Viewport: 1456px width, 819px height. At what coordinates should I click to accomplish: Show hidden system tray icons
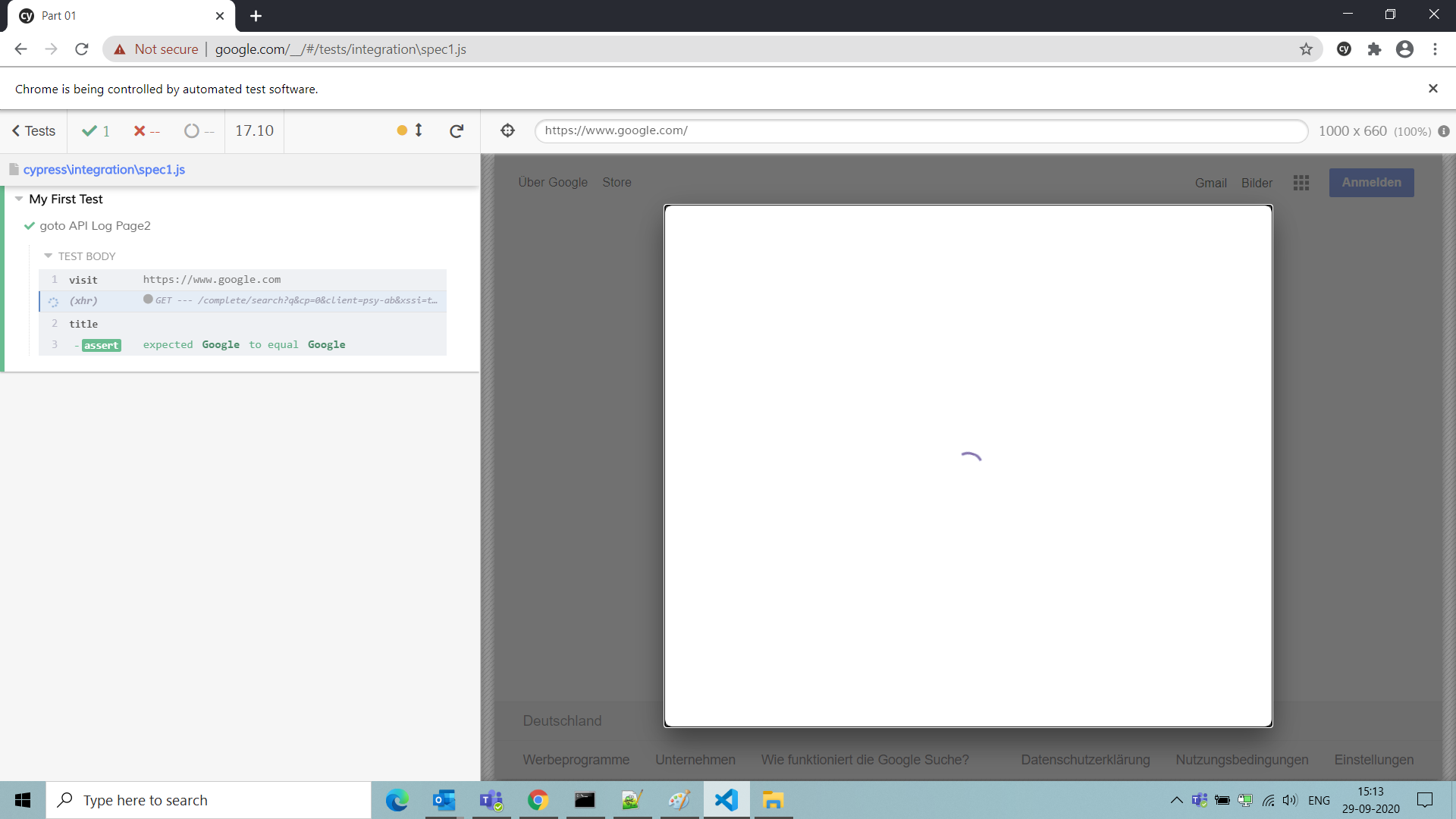pos(1176,800)
